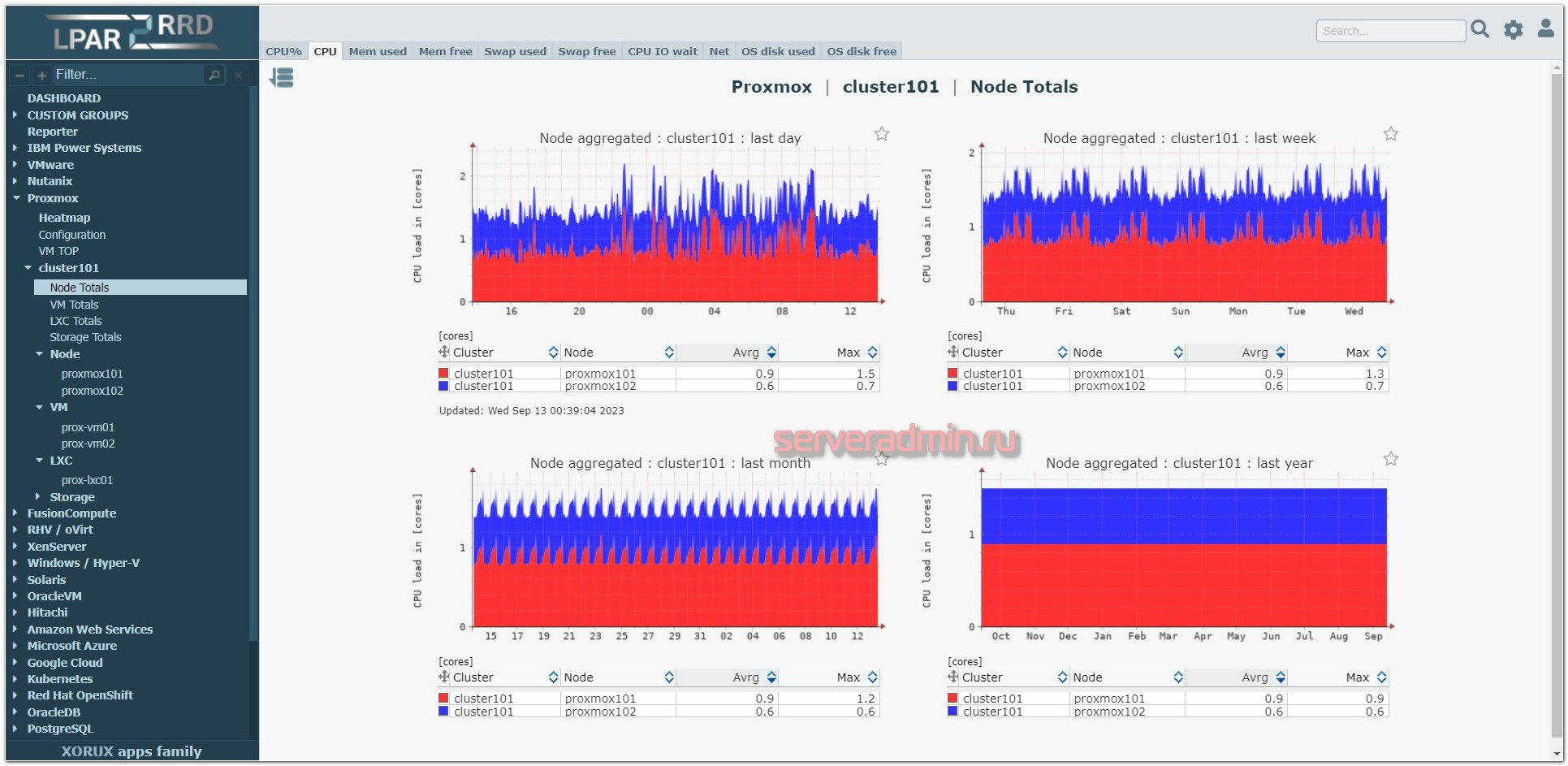The image size is (1568, 766).
Task: Open the settings gear icon
Action: [x=1514, y=30]
